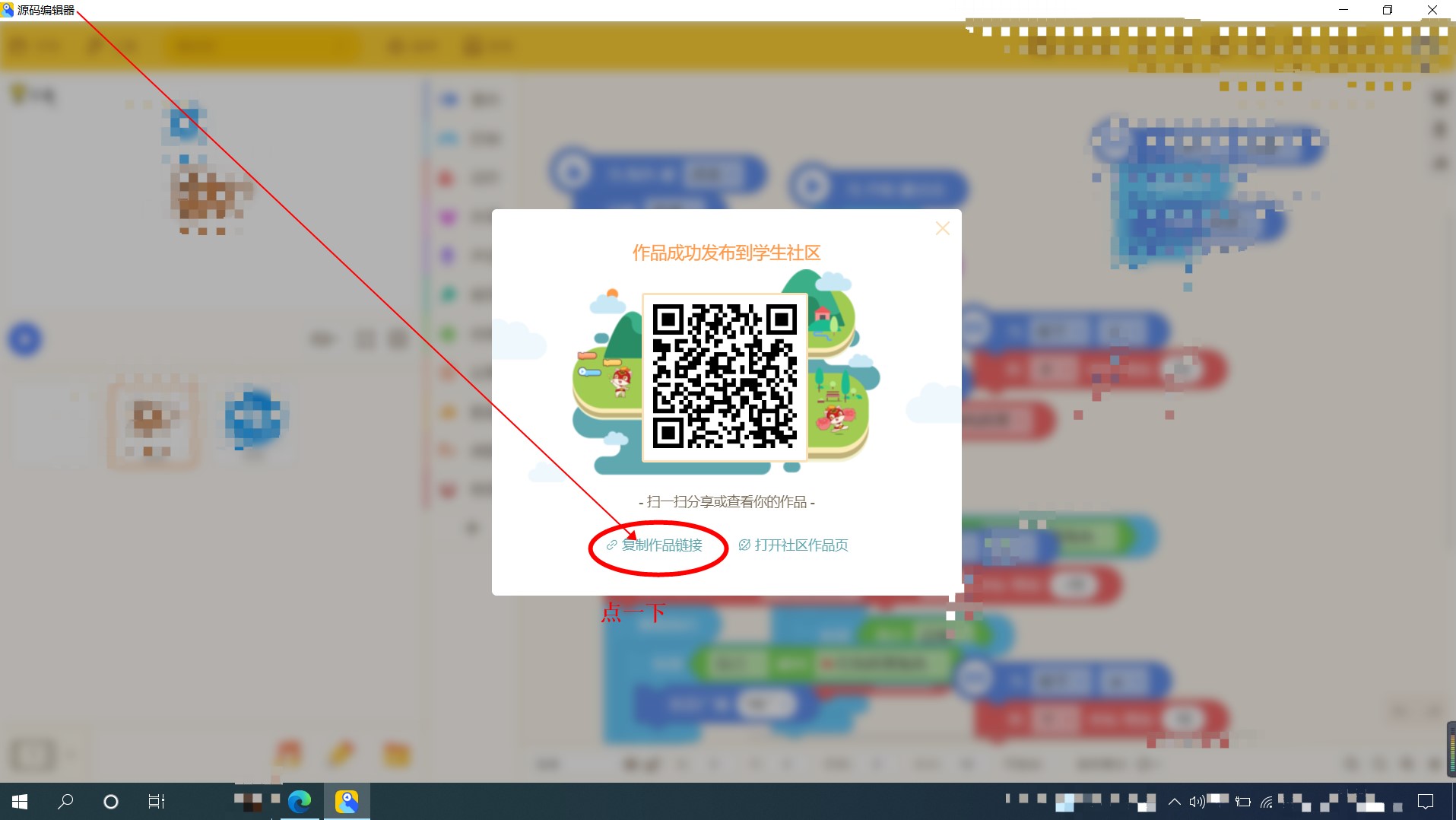1456x820 pixels.
Task: Open the volume control in the tray
Action: tap(1197, 802)
